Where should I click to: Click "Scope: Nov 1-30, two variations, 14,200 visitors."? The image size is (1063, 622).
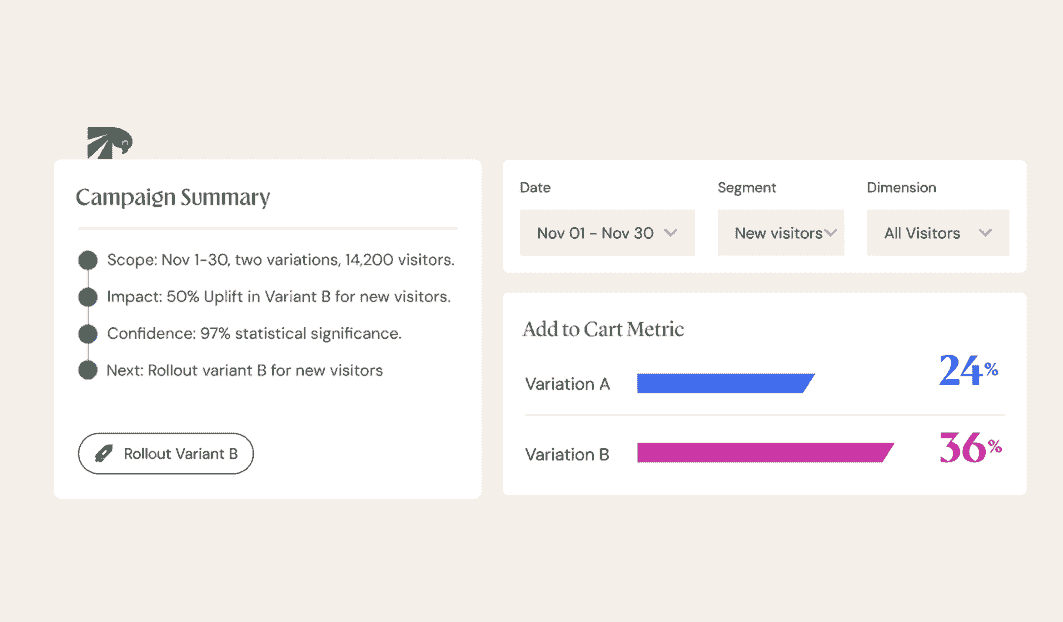[281, 260]
